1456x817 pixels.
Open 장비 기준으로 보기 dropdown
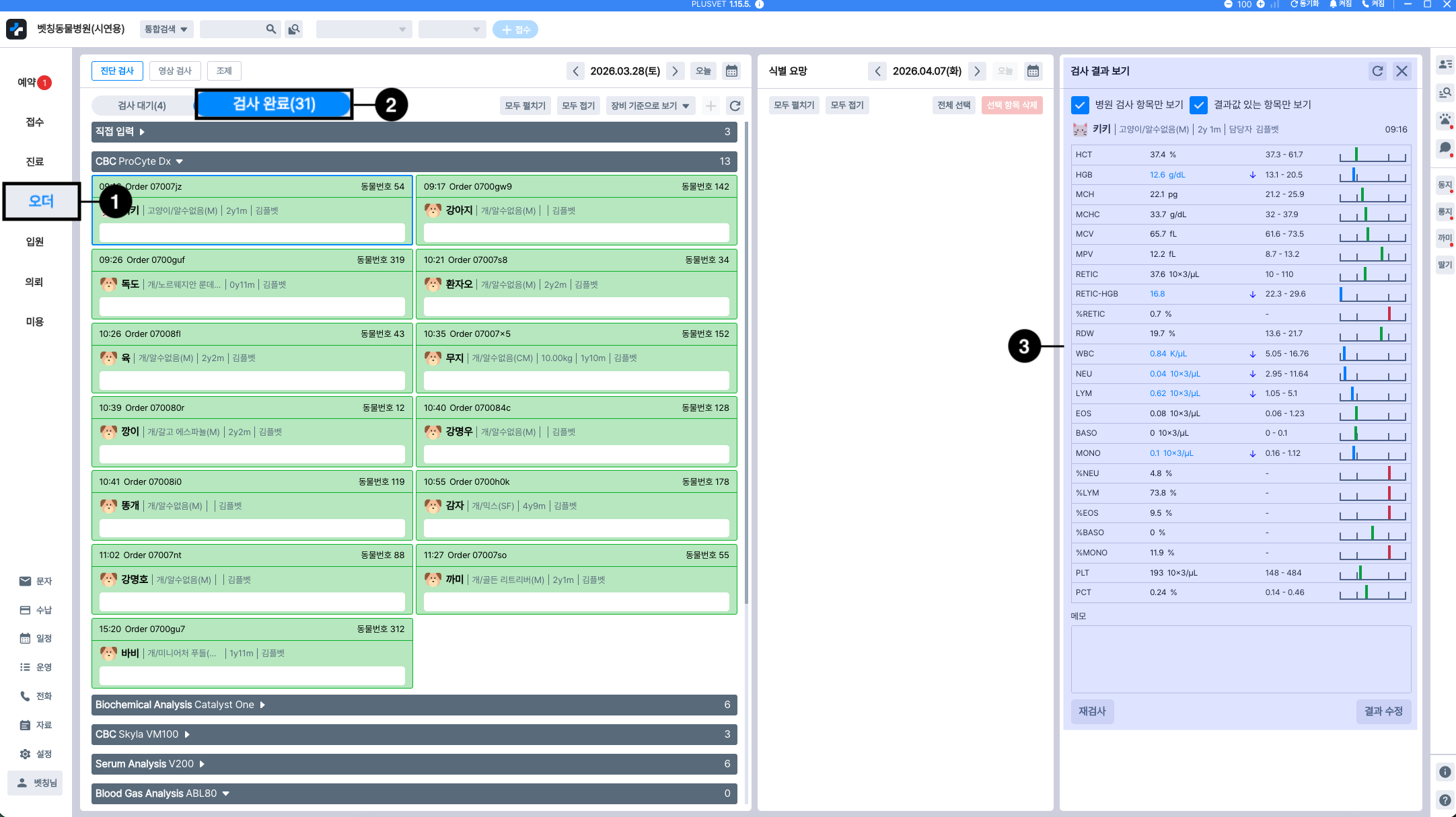(649, 106)
